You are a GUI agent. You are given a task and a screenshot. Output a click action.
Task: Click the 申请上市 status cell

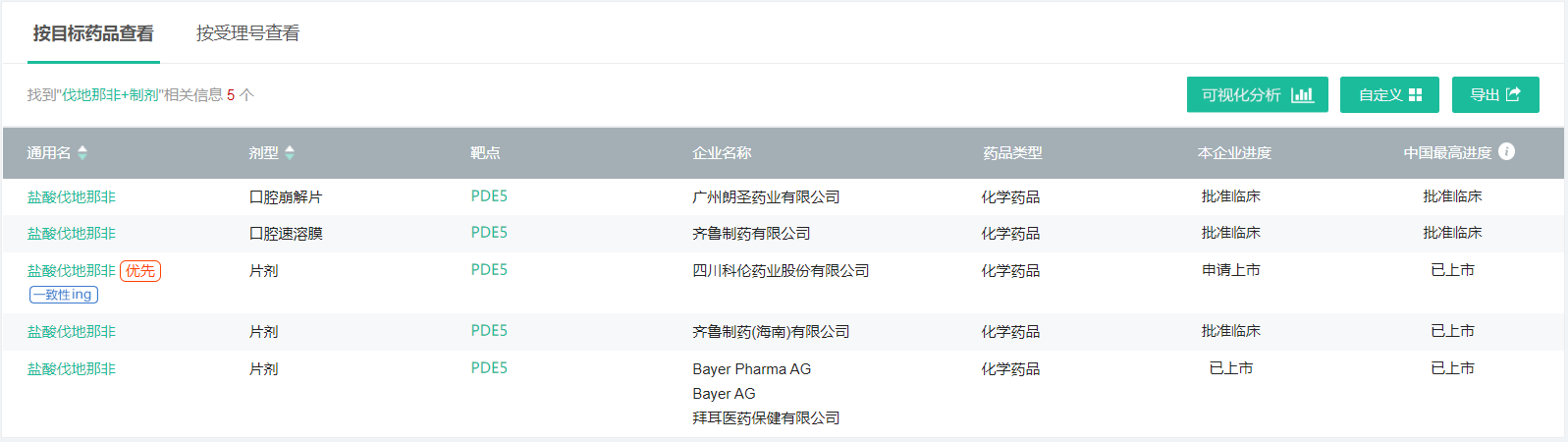pyautogui.click(x=1231, y=270)
